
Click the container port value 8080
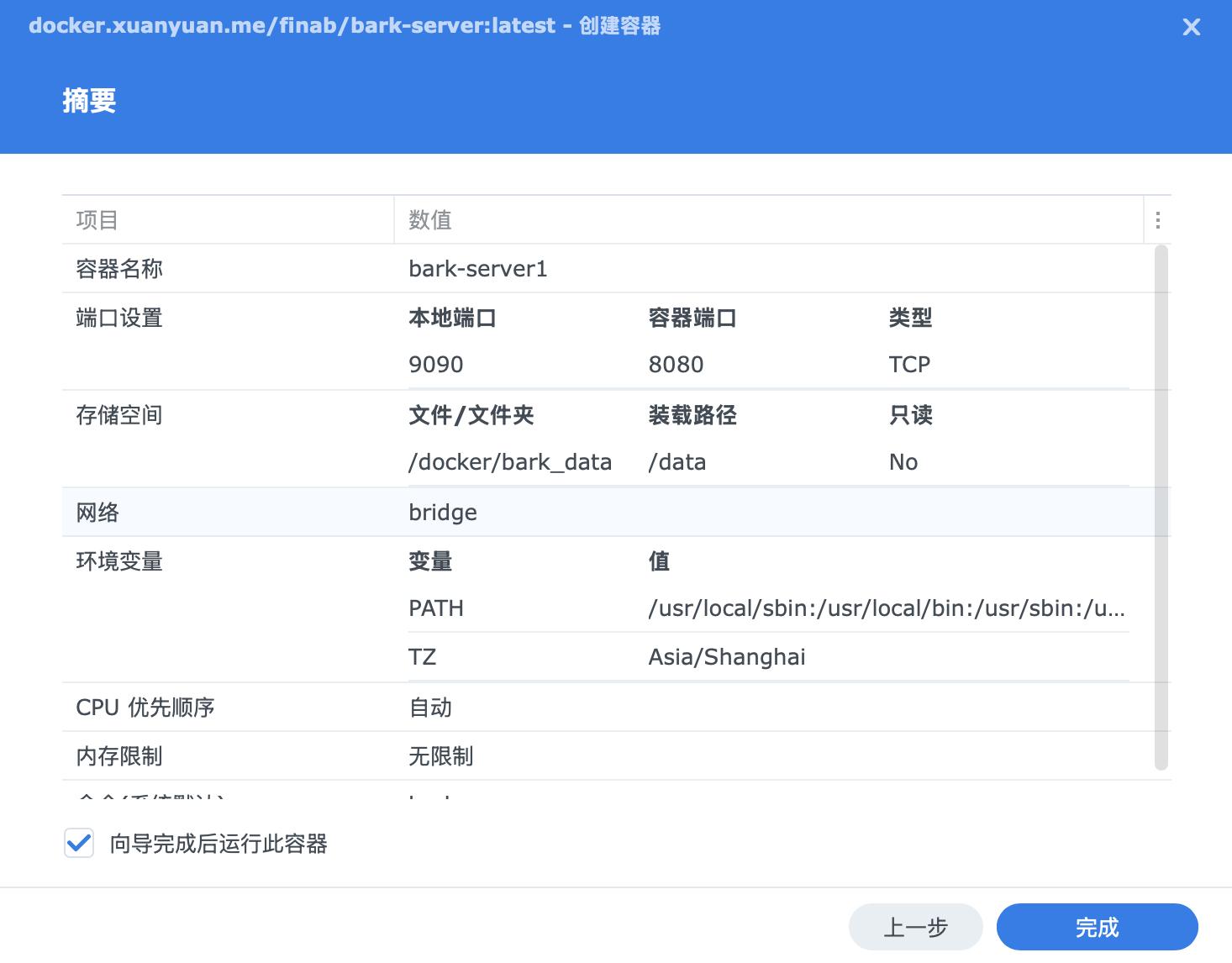[x=677, y=365]
